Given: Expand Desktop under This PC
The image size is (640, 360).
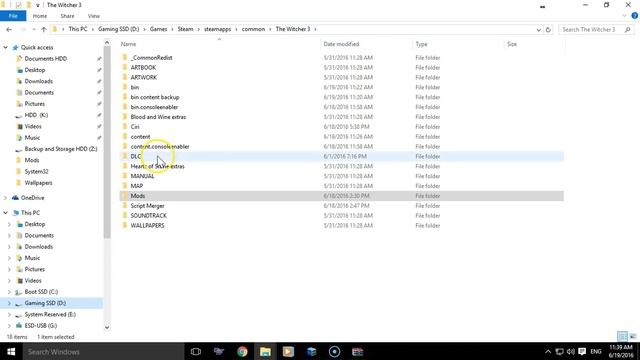Looking at the screenshot, I should [x=9, y=224].
